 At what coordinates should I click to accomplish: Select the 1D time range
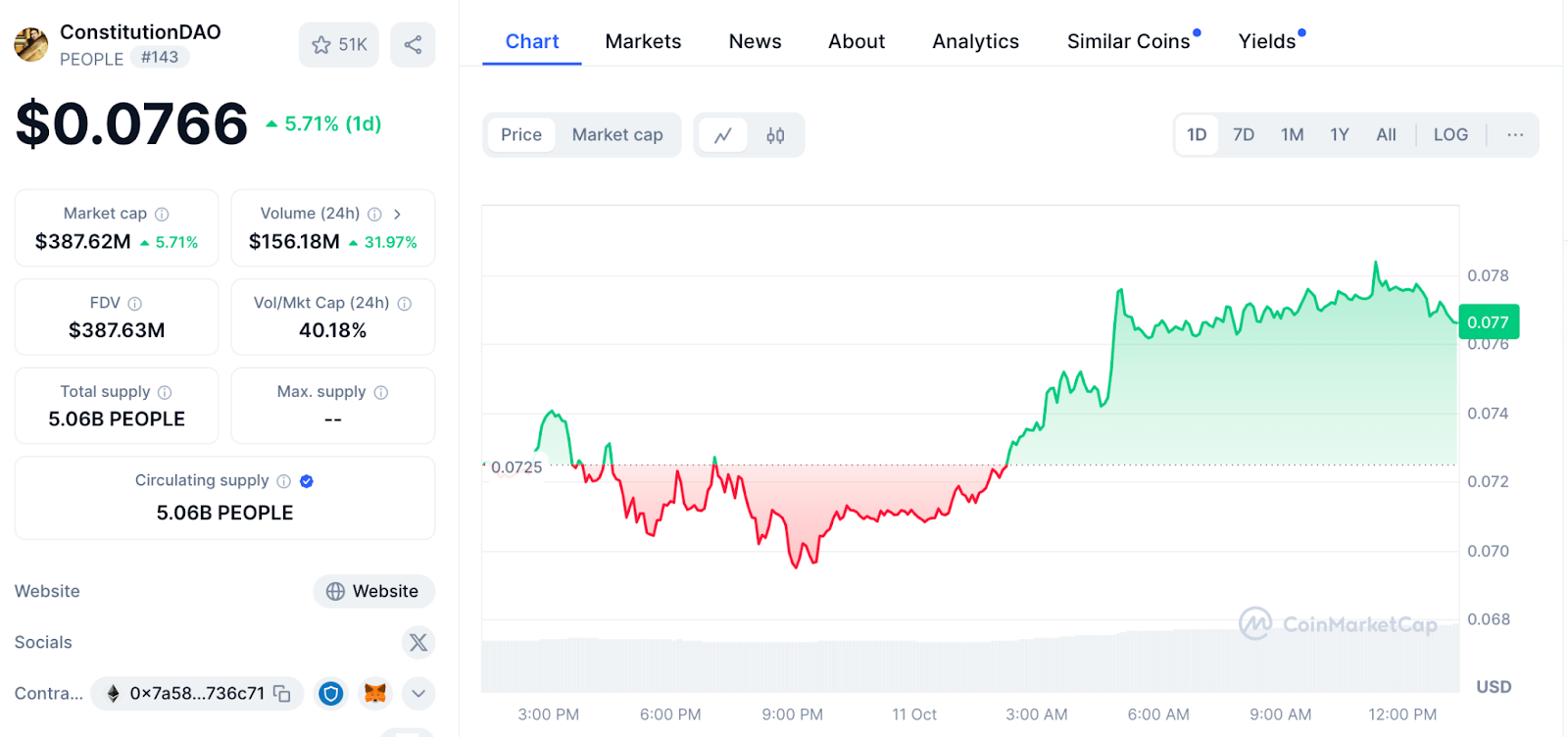1197,135
